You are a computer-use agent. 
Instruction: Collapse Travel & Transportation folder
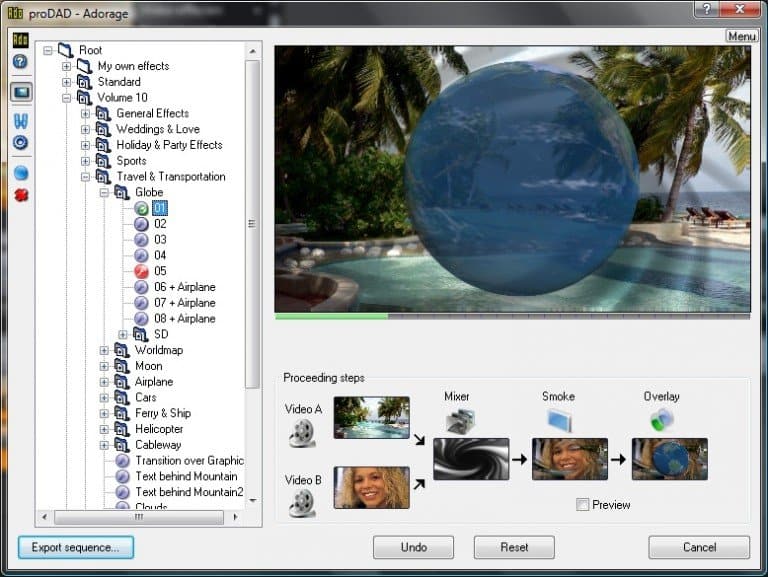[x=85, y=176]
